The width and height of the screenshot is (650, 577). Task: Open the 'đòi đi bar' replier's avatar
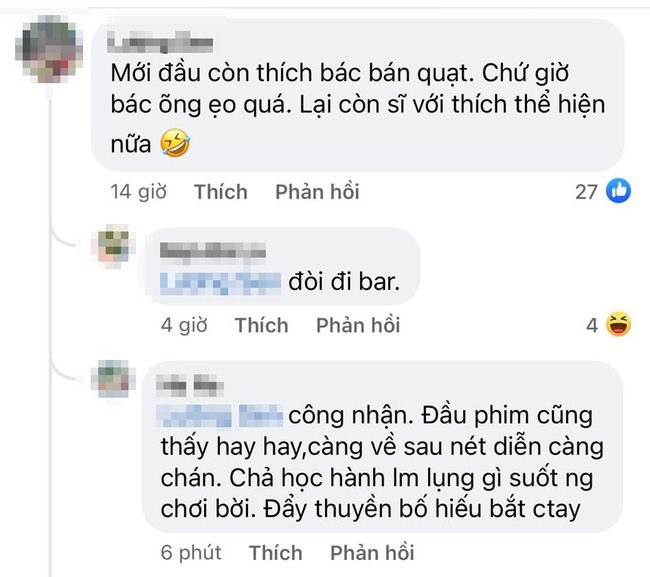pyautogui.click(x=114, y=247)
